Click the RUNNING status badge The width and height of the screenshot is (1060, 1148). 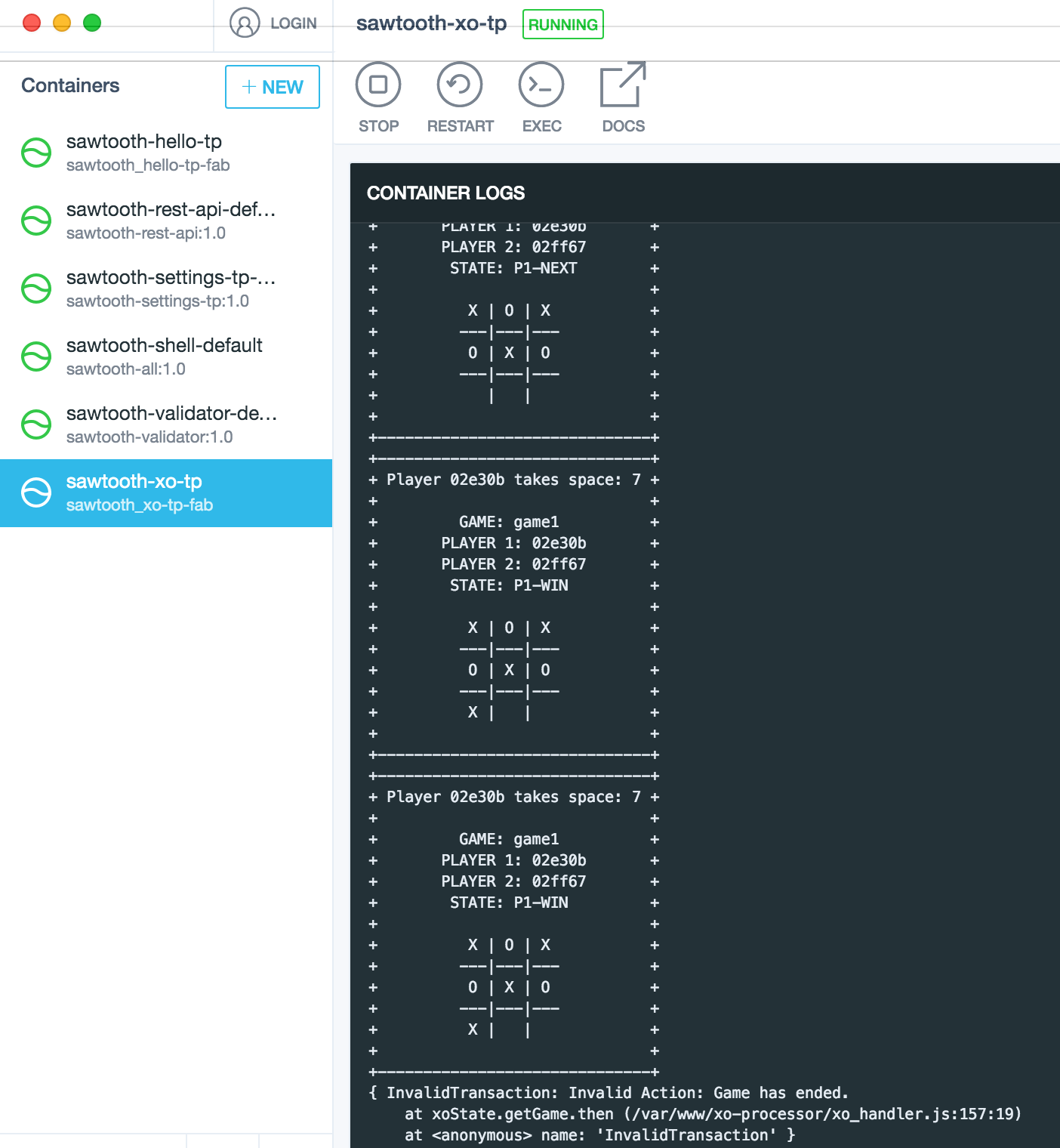(562, 24)
